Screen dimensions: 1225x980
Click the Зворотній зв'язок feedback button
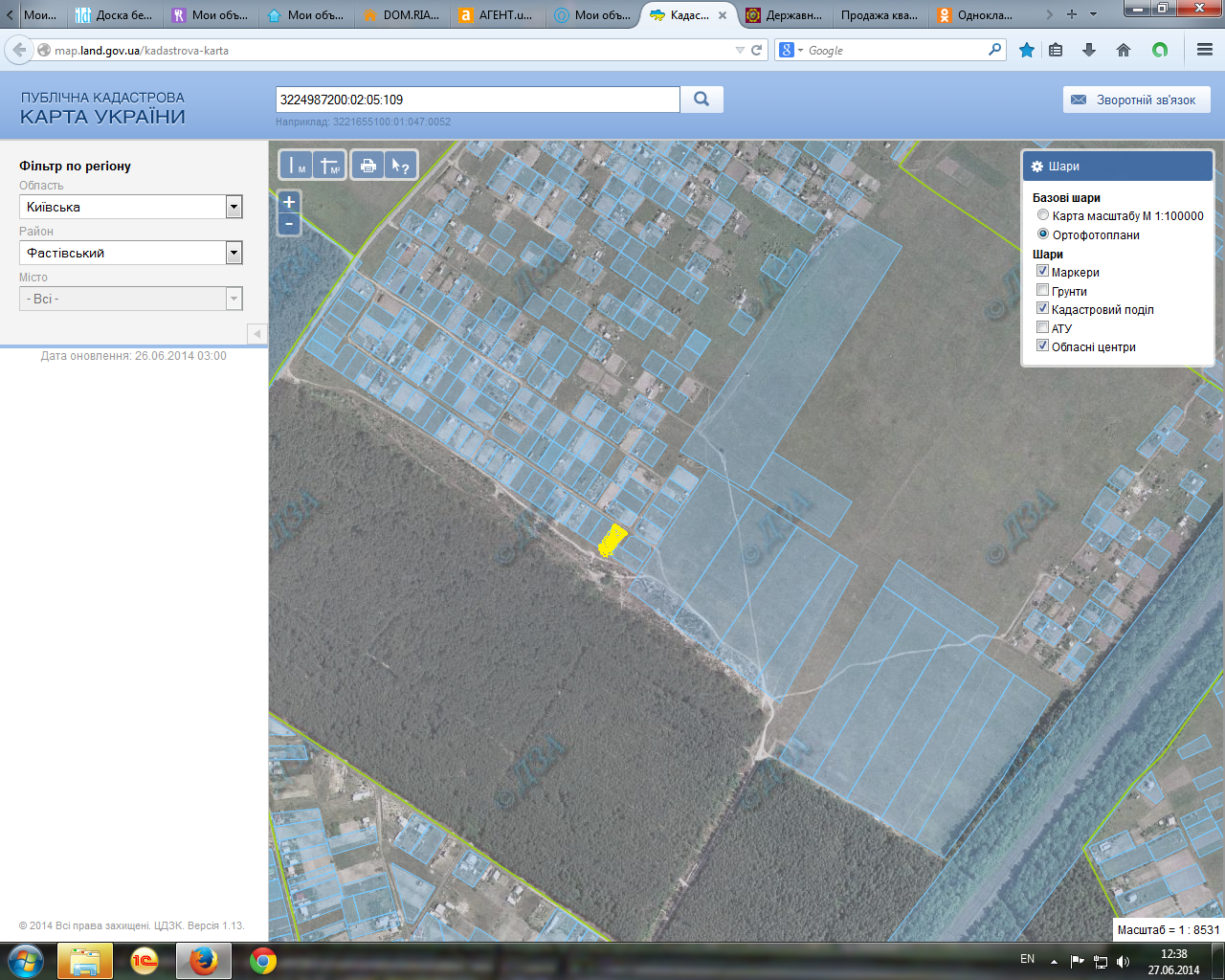pyautogui.click(x=1136, y=100)
